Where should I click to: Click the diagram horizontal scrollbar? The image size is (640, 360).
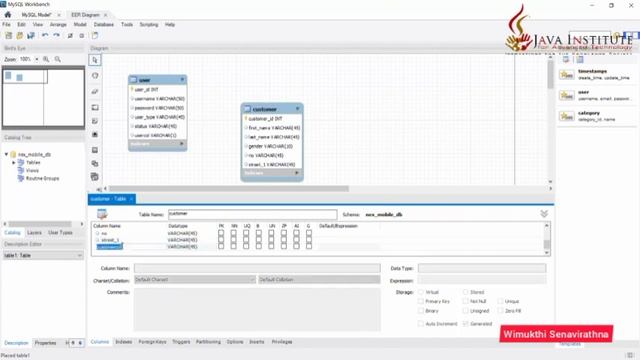tap(229, 189)
